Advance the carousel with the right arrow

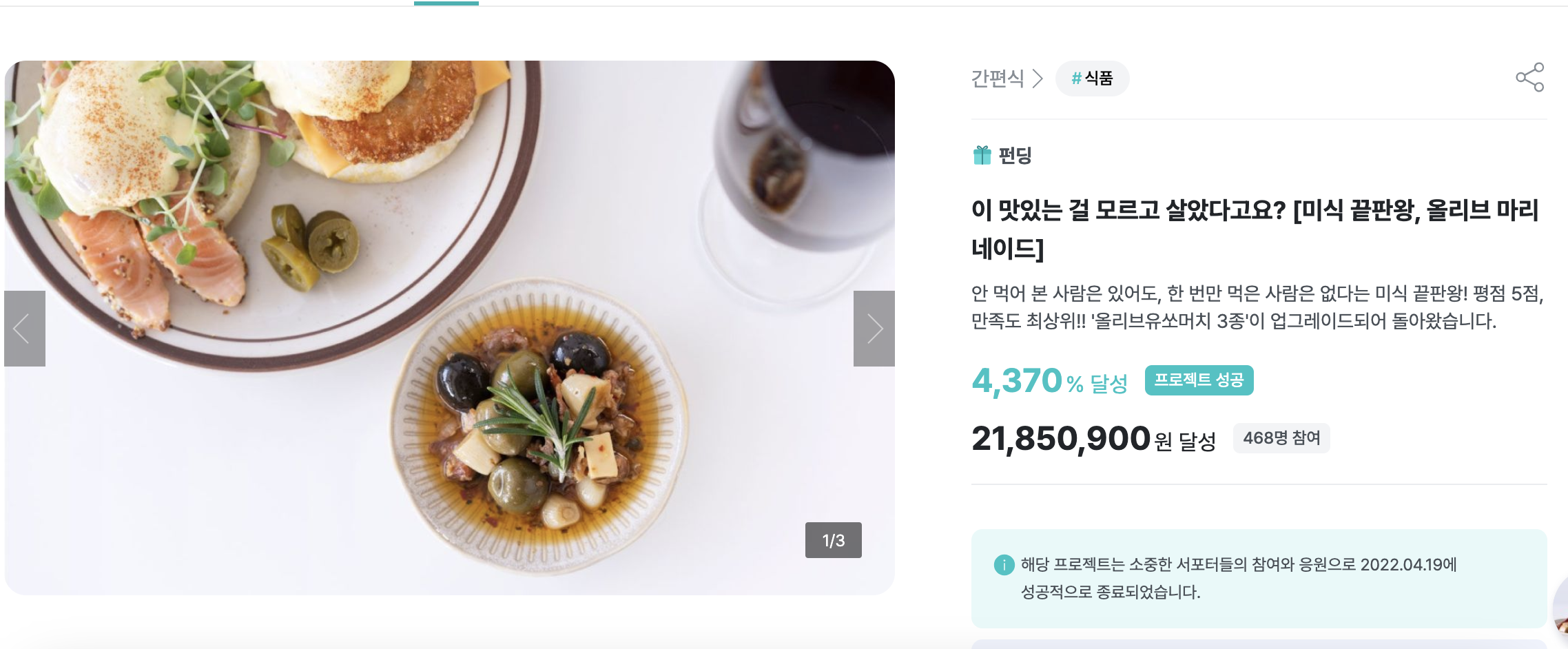coord(874,329)
